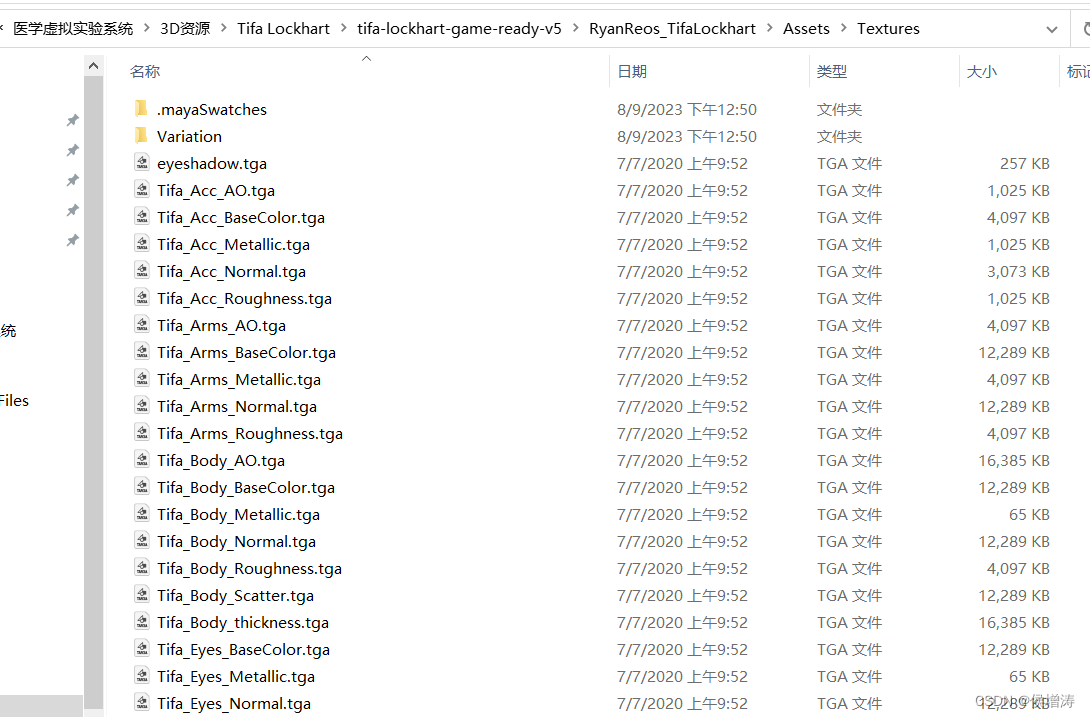The height and width of the screenshot is (717, 1090).
Task: Expand chevron after Assets breadcrumb
Action: (x=843, y=29)
